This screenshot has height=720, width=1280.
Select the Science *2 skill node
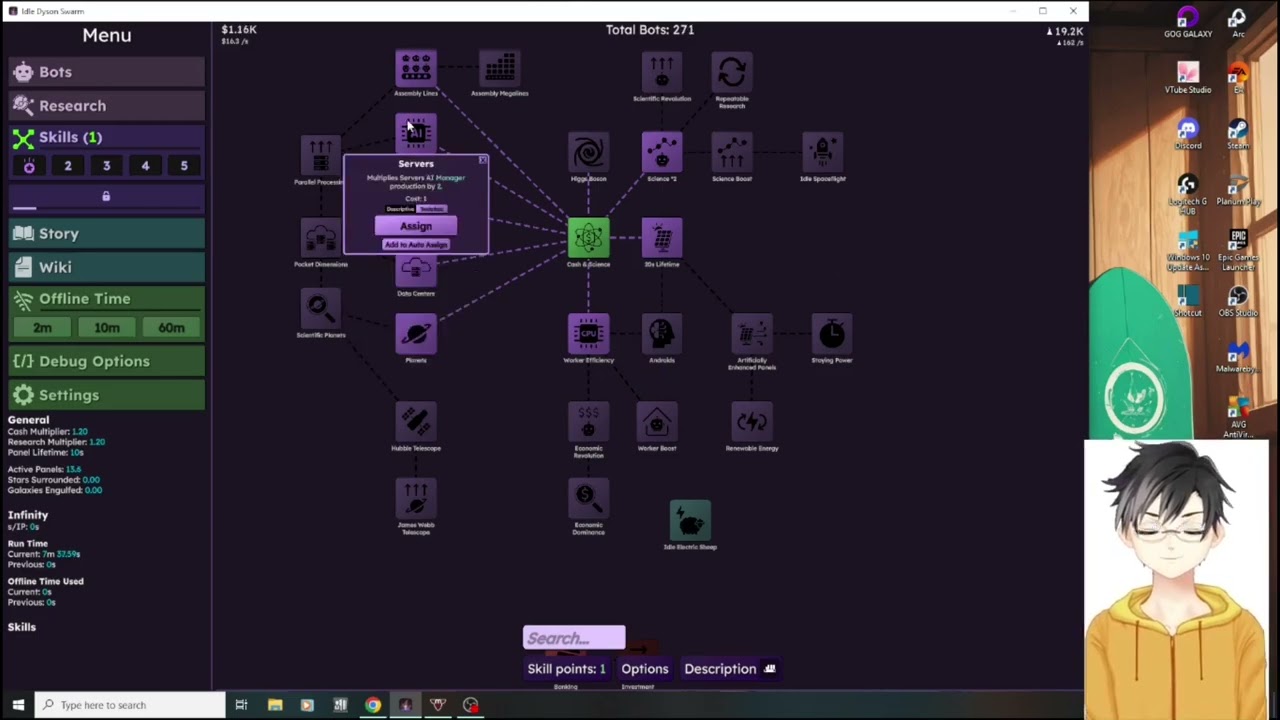tap(661, 153)
